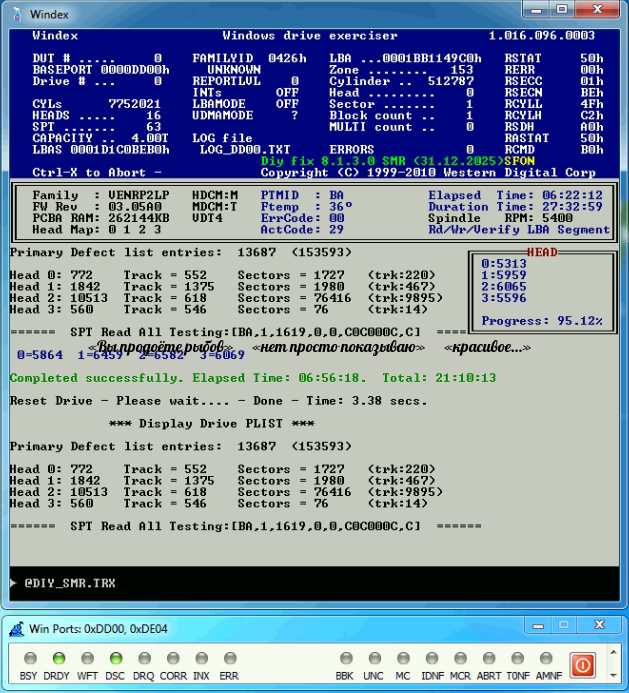Click the Win Ports title bar app icon
Image resolution: width=629 pixels, height=693 pixels.
17,629
